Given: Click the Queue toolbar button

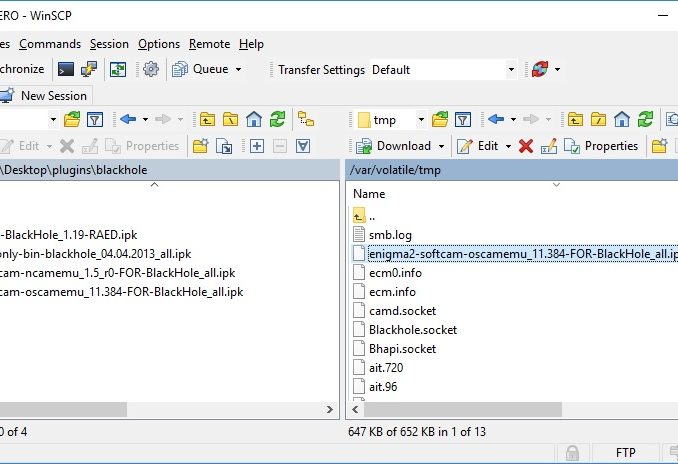Looking at the screenshot, I should (200, 69).
